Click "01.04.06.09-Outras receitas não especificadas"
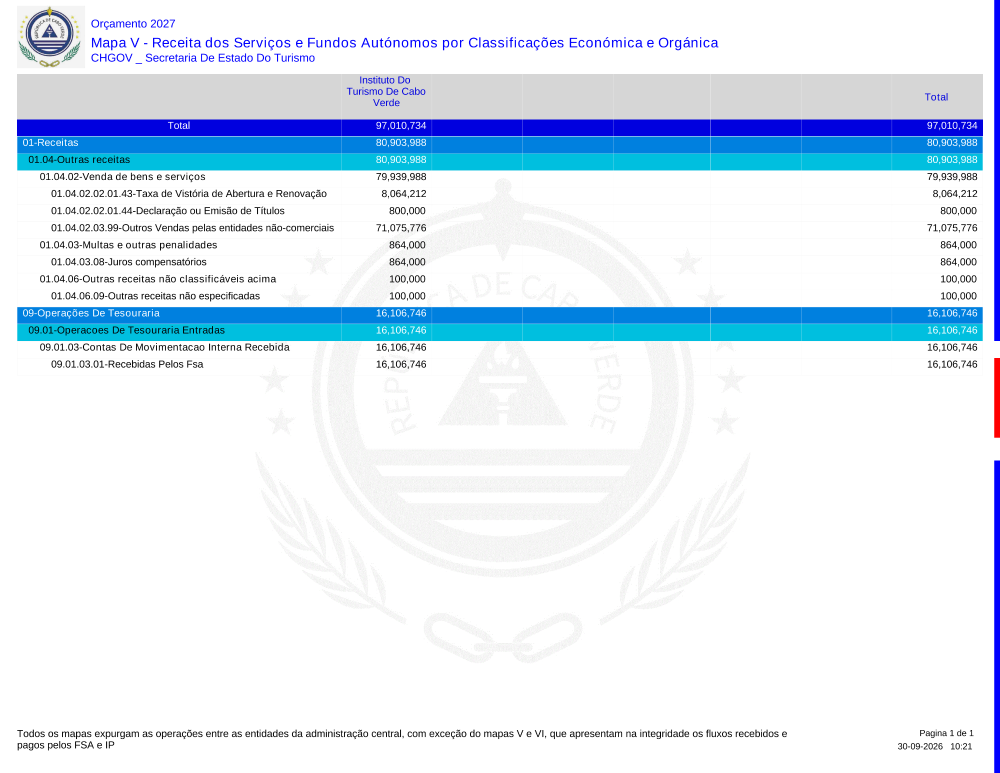The height and width of the screenshot is (773, 1000). (156, 296)
